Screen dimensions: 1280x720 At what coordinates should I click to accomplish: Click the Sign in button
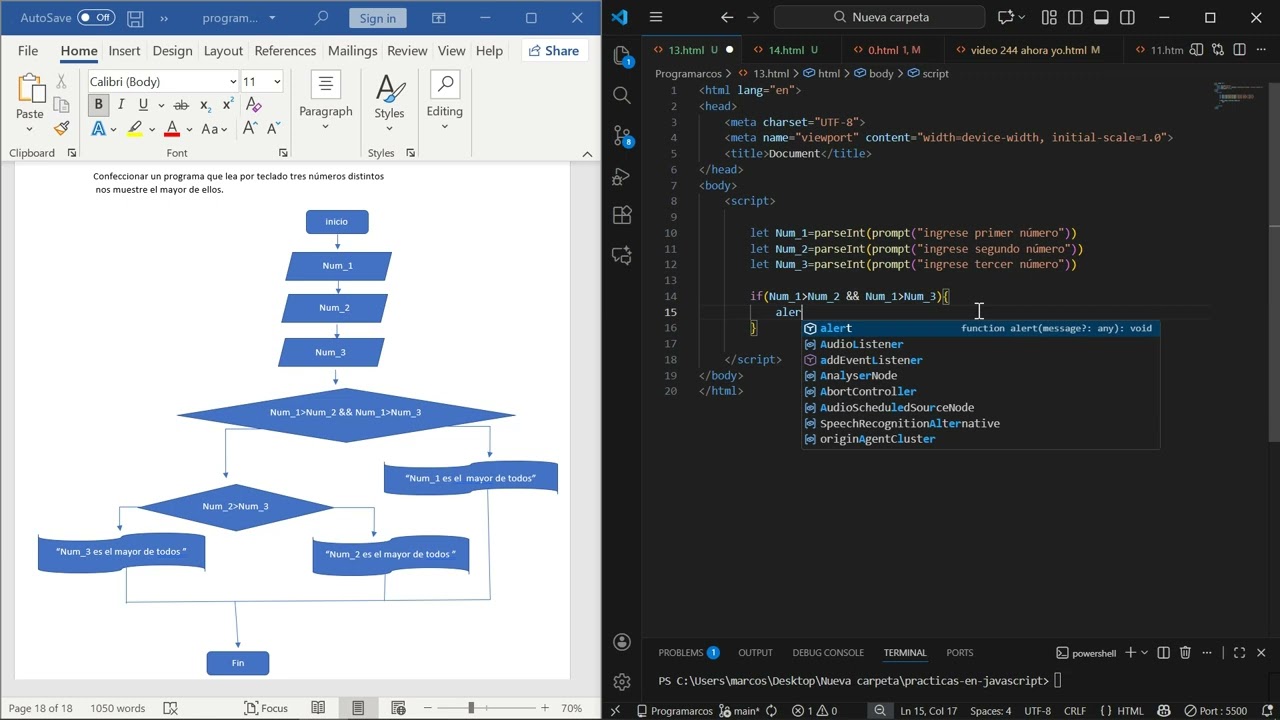point(377,18)
